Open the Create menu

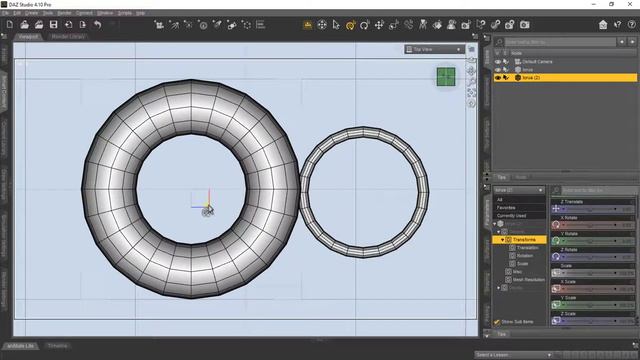31,13
